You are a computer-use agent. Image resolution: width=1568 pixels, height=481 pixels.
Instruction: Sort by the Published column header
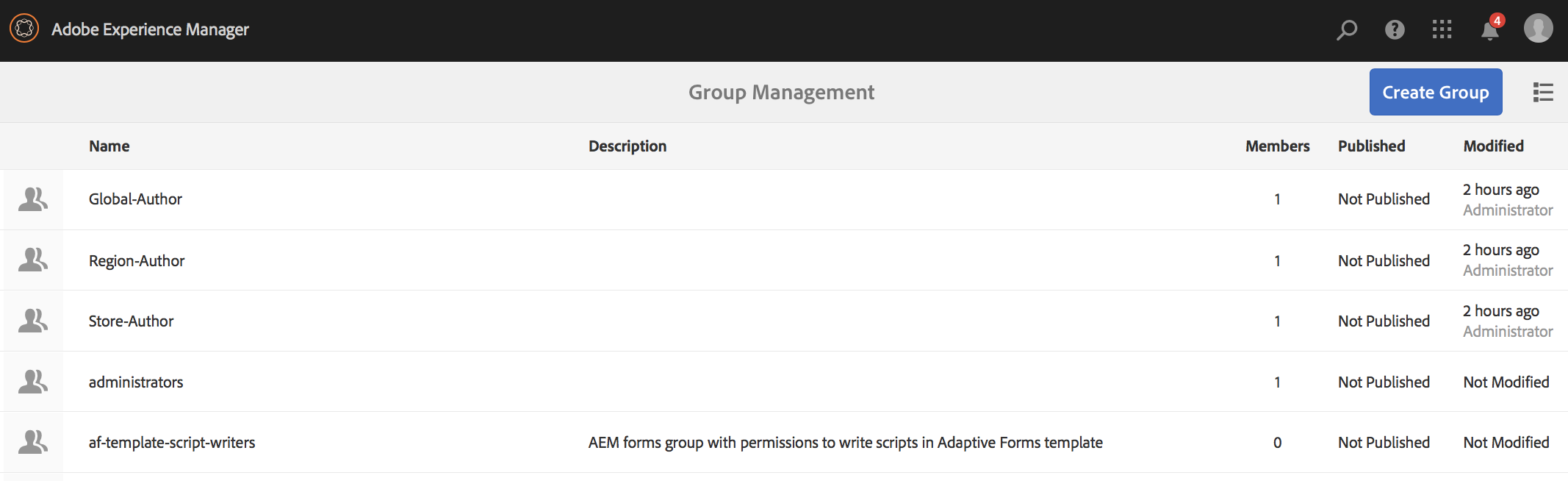(x=1371, y=146)
